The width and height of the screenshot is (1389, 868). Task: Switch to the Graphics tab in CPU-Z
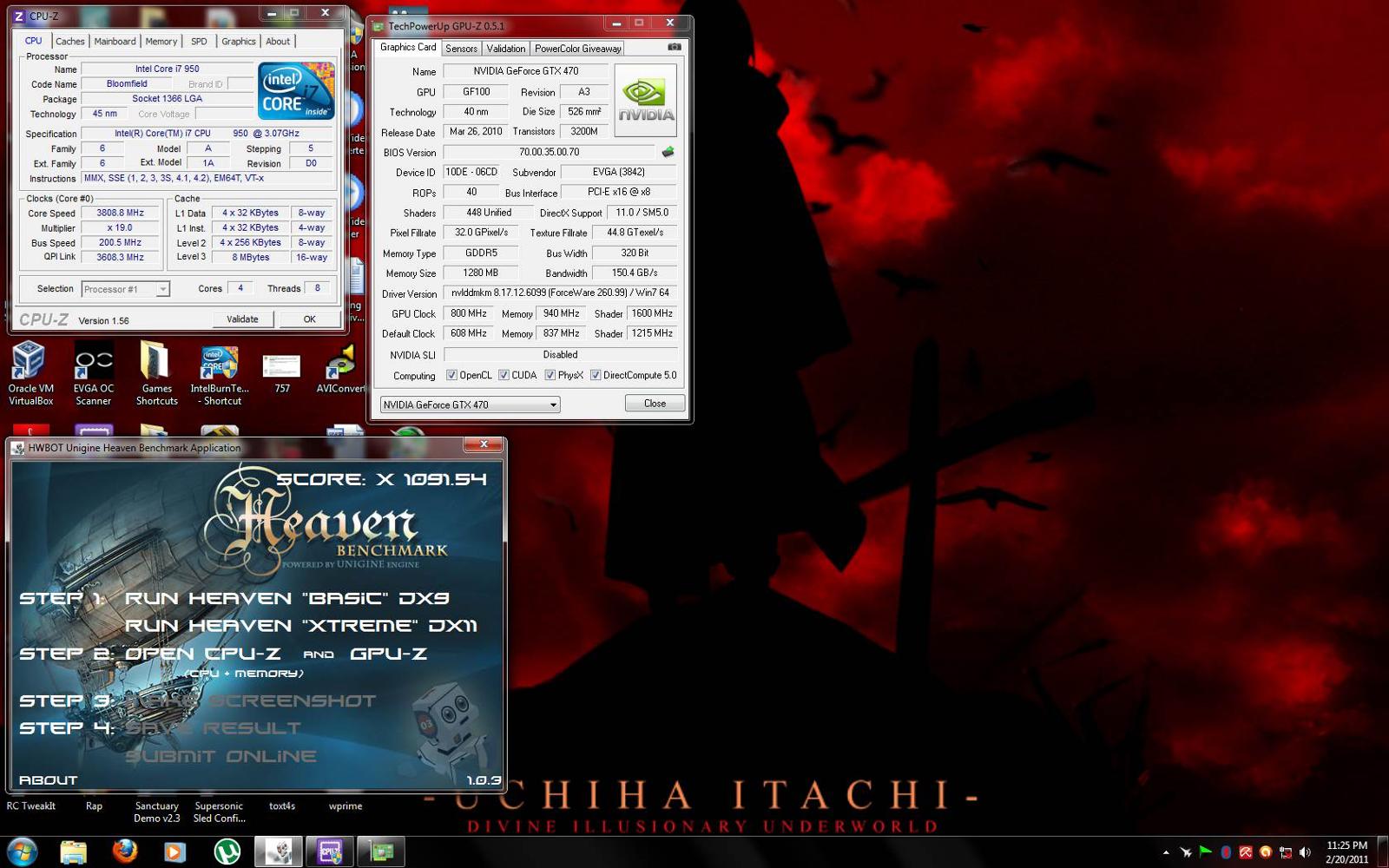tap(239, 41)
